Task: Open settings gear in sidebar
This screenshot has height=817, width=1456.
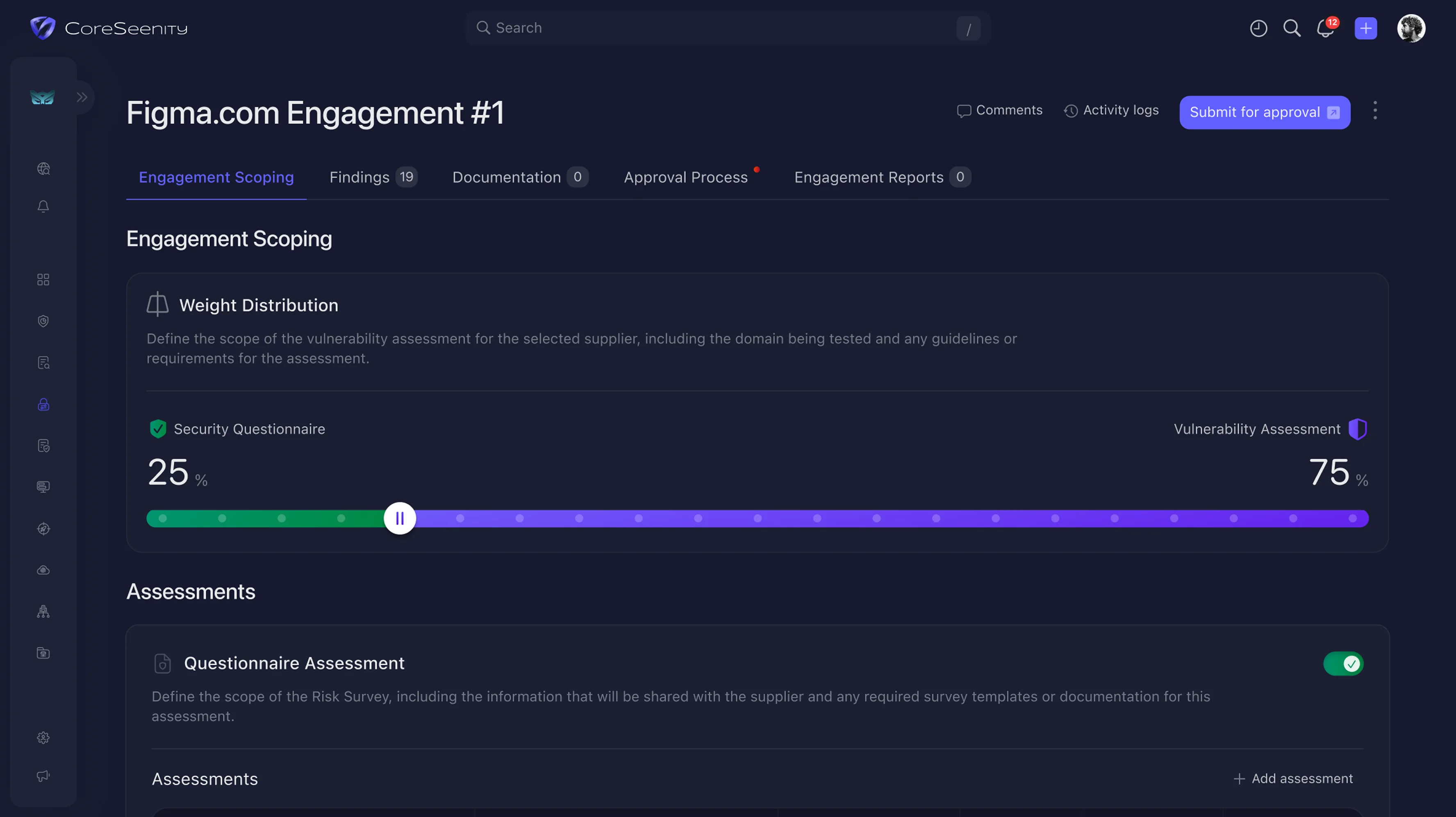Action: click(x=43, y=737)
